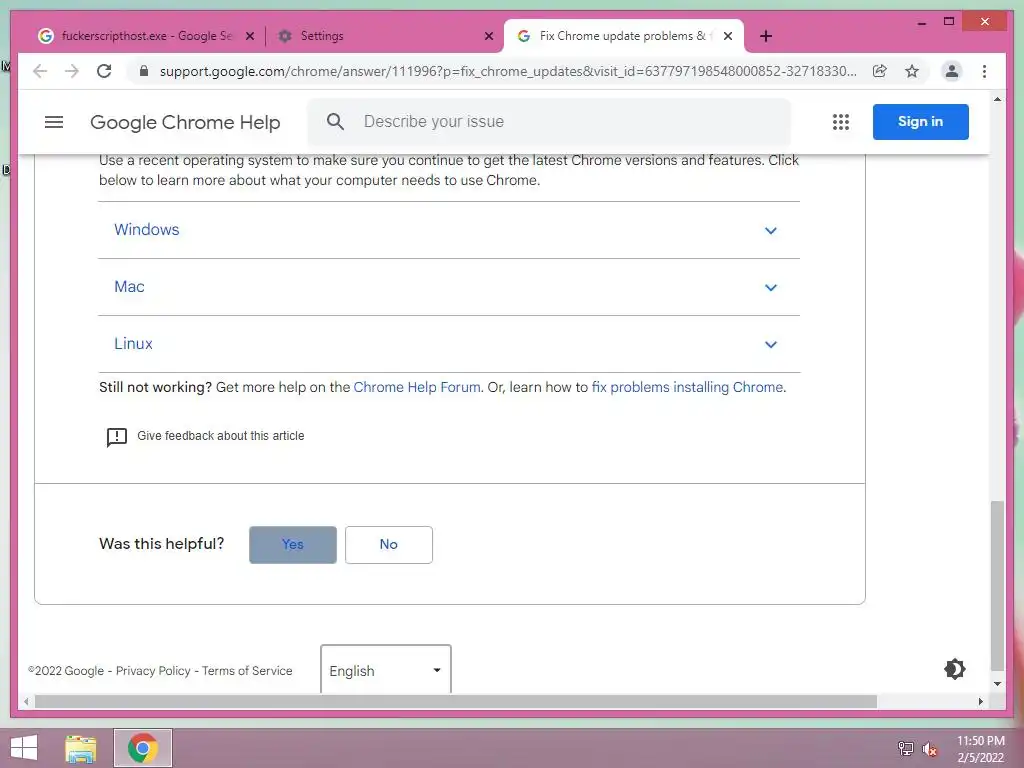Image resolution: width=1024 pixels, height=768 pixels.
Task: Open the hamburger main menu
Action: [x=54, y=122]
